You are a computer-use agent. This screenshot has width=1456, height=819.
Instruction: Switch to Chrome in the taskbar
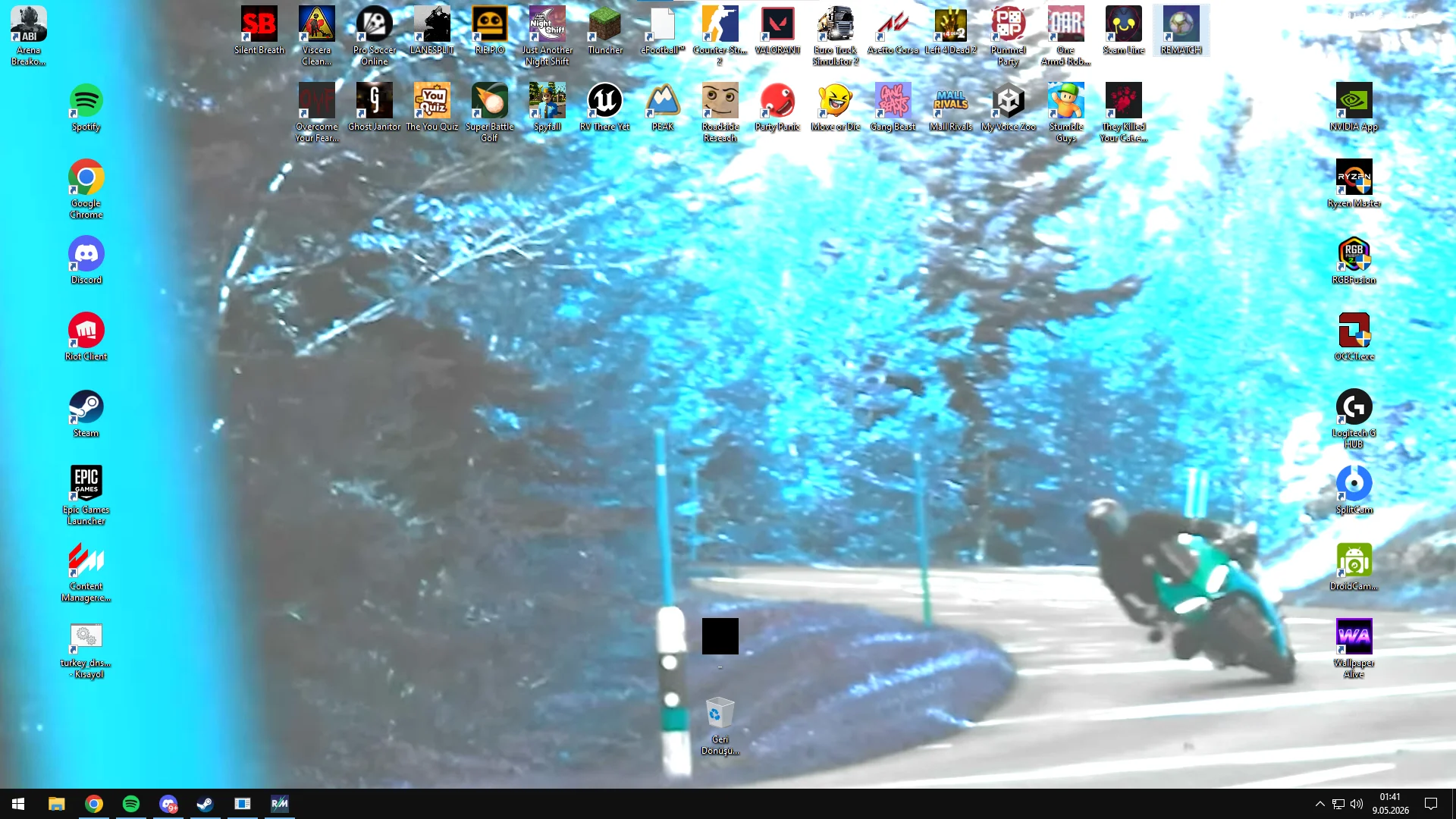94,804
